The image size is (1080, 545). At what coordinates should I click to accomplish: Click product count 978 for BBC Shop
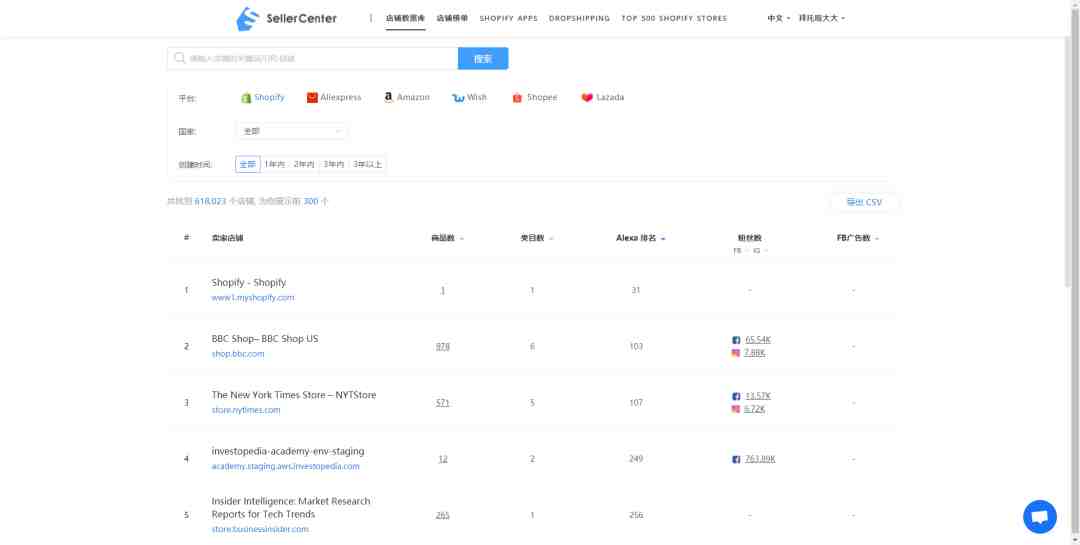tap(442, 347)
